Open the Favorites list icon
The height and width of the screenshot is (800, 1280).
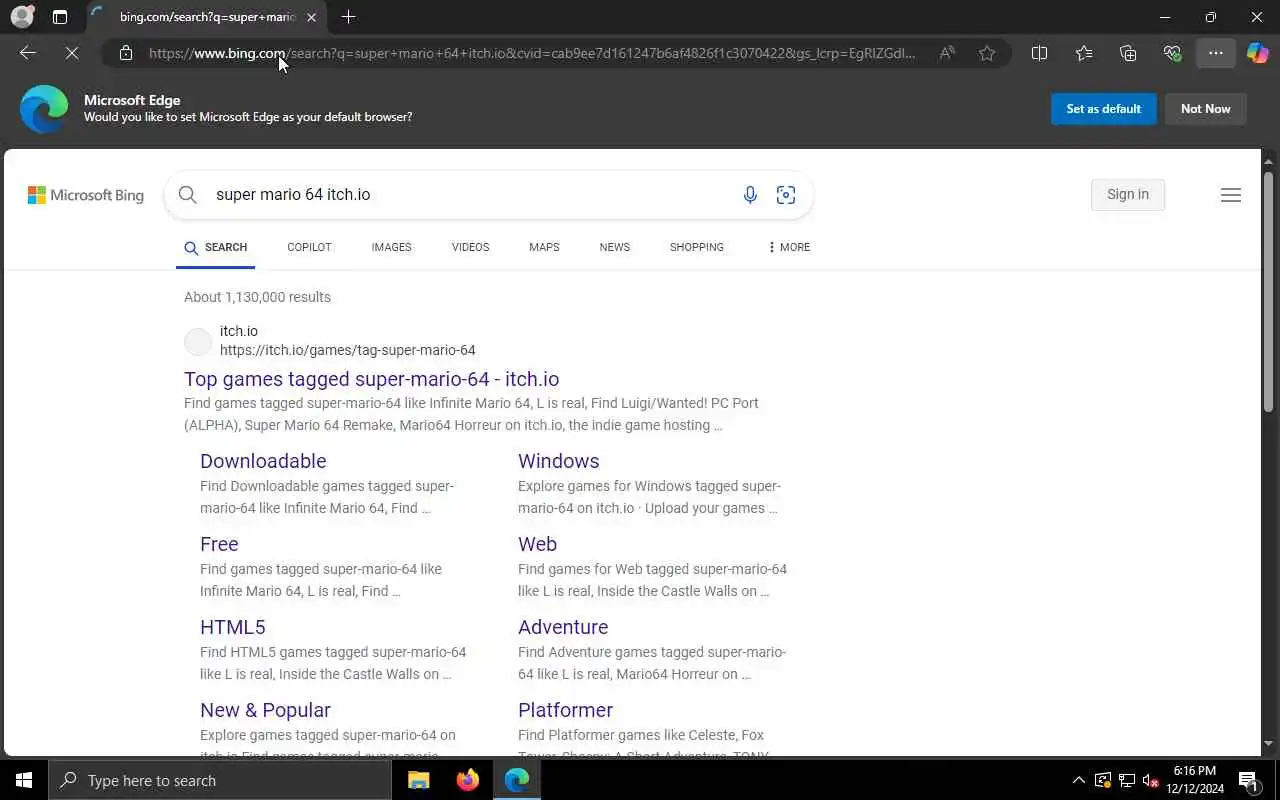[1084, 53]
